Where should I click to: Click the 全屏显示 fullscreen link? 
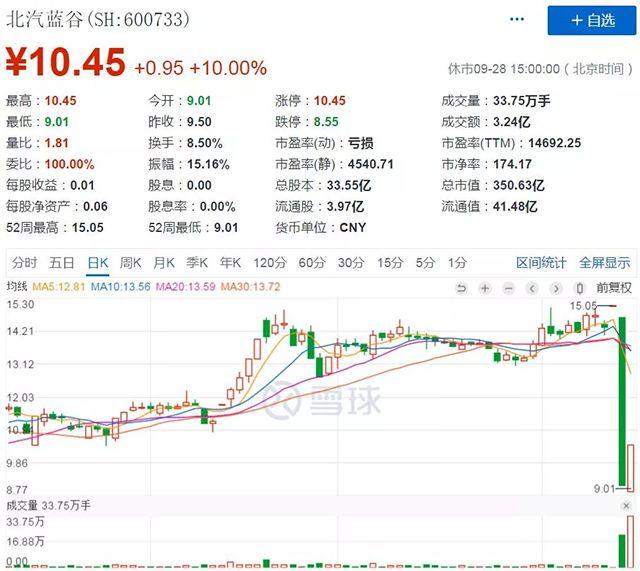tap(604, 262)
